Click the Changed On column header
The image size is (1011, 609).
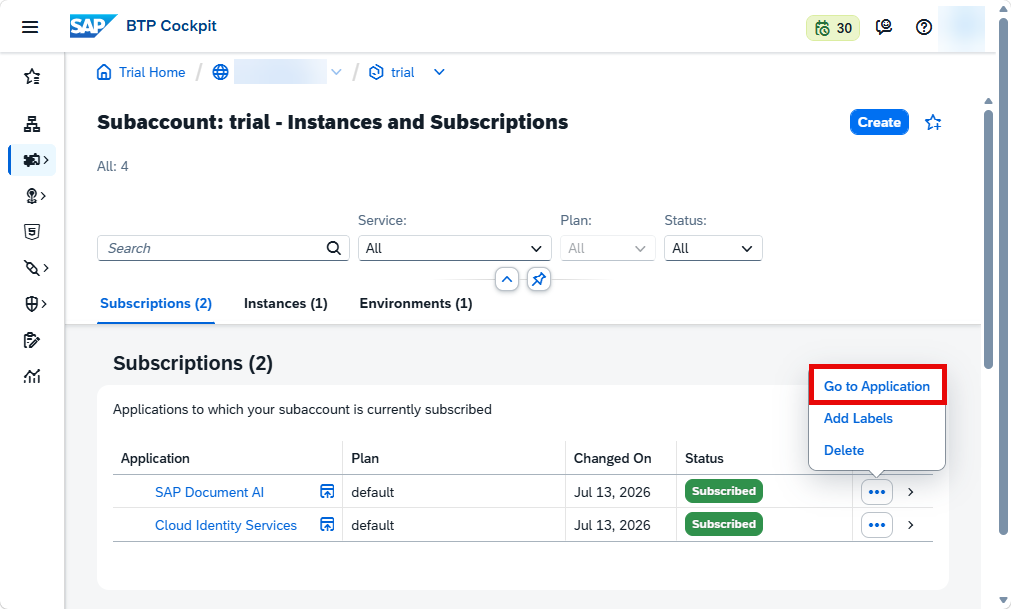point(613,458)
